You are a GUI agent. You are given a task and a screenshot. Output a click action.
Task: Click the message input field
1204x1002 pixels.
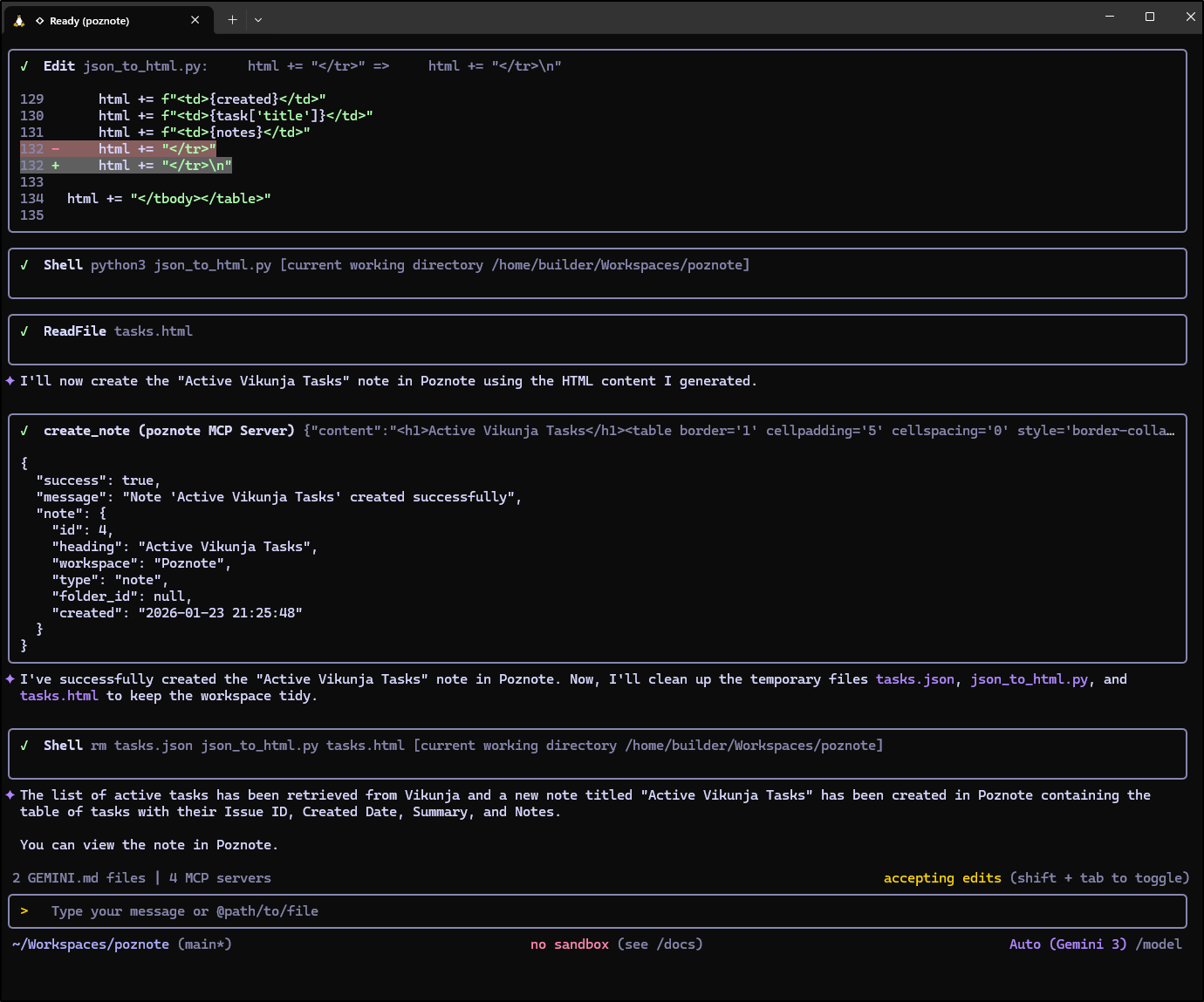[597, 911]
